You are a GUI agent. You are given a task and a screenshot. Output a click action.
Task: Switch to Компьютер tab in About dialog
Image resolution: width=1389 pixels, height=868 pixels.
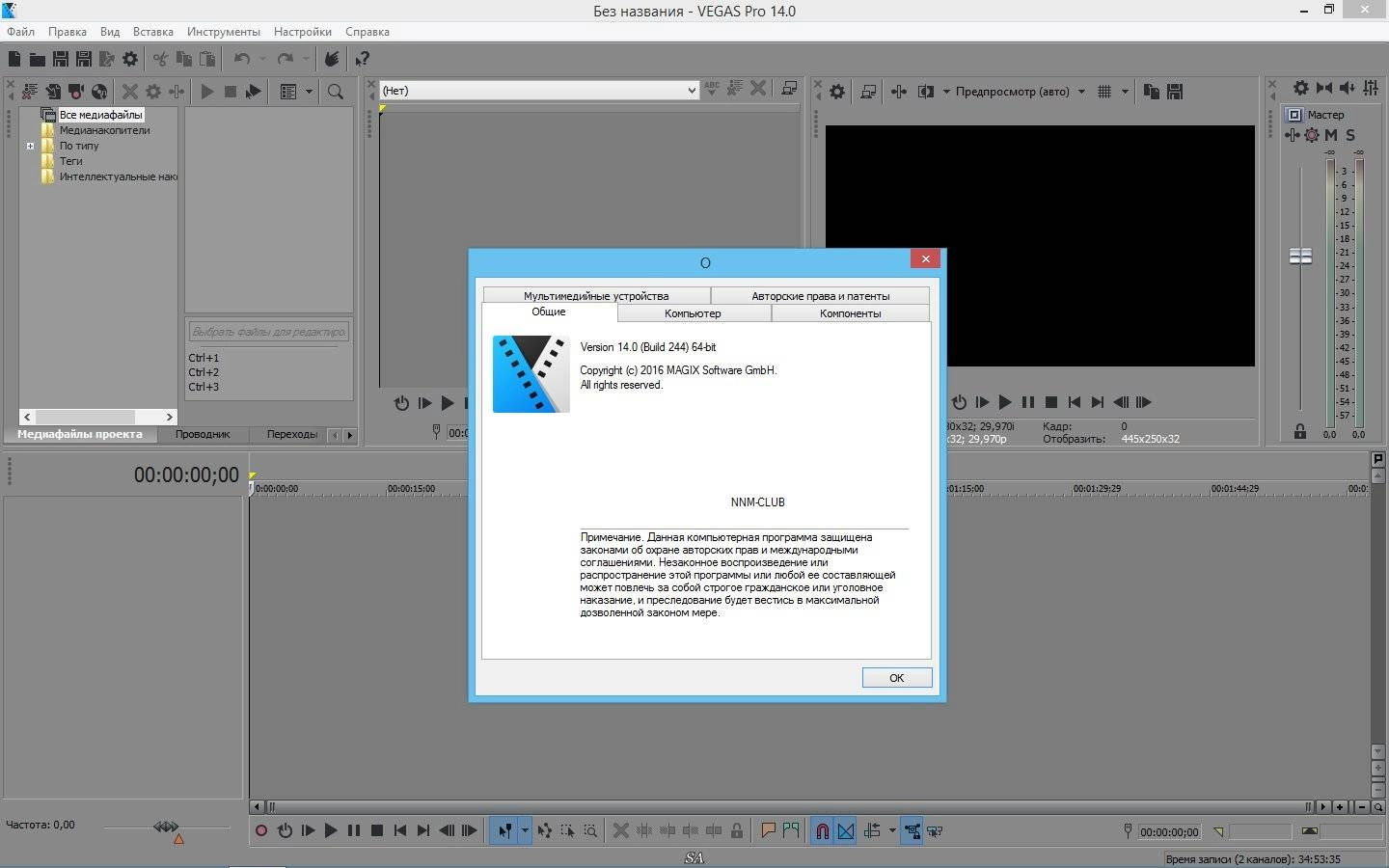pos(694,313)
